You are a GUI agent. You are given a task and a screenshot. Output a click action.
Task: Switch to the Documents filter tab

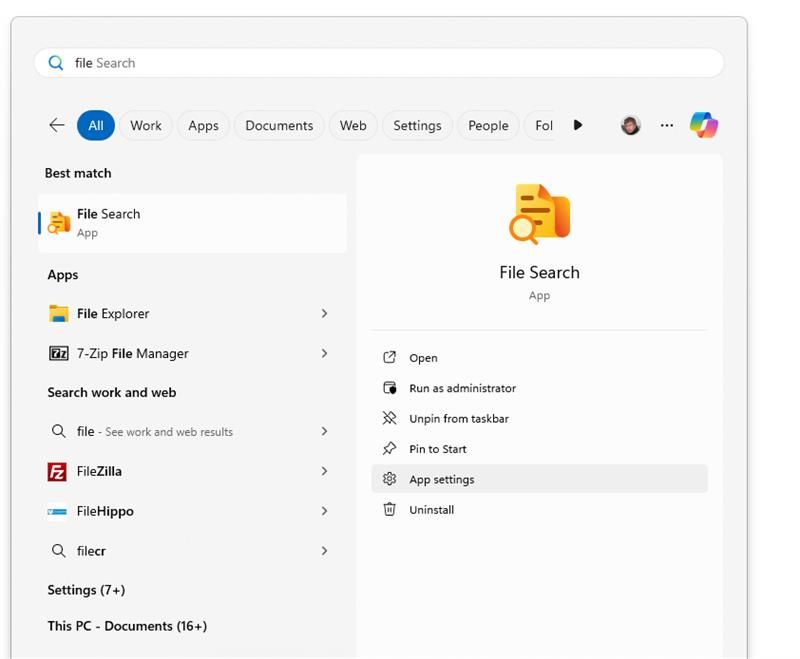(279, 125)
